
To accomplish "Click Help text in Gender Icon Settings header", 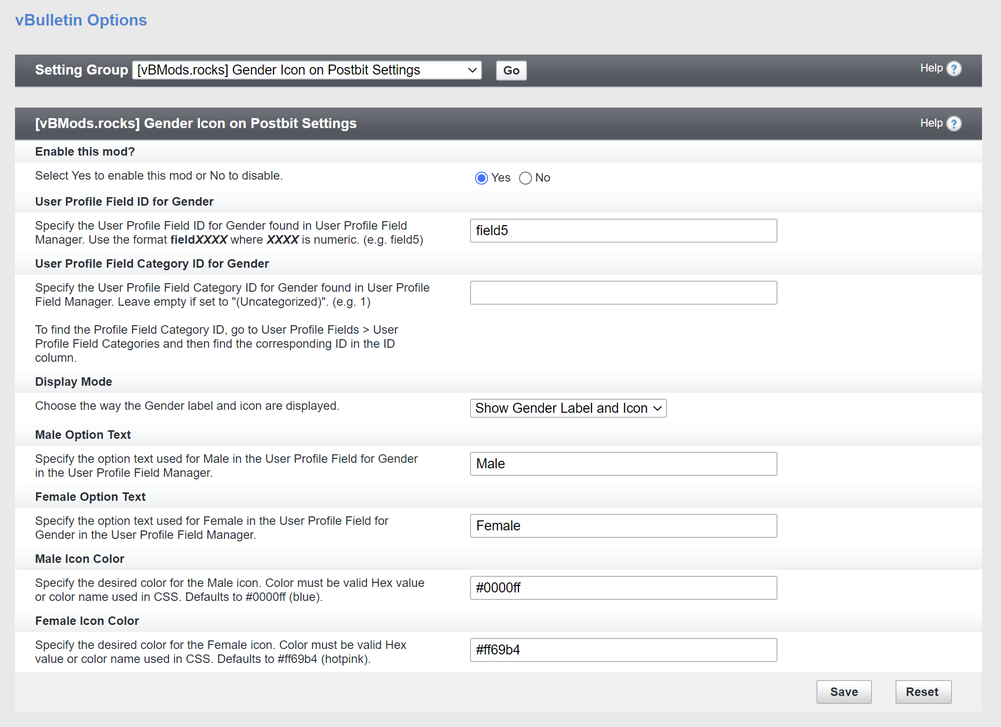I will pyautogui.click(x=931, y=123).
